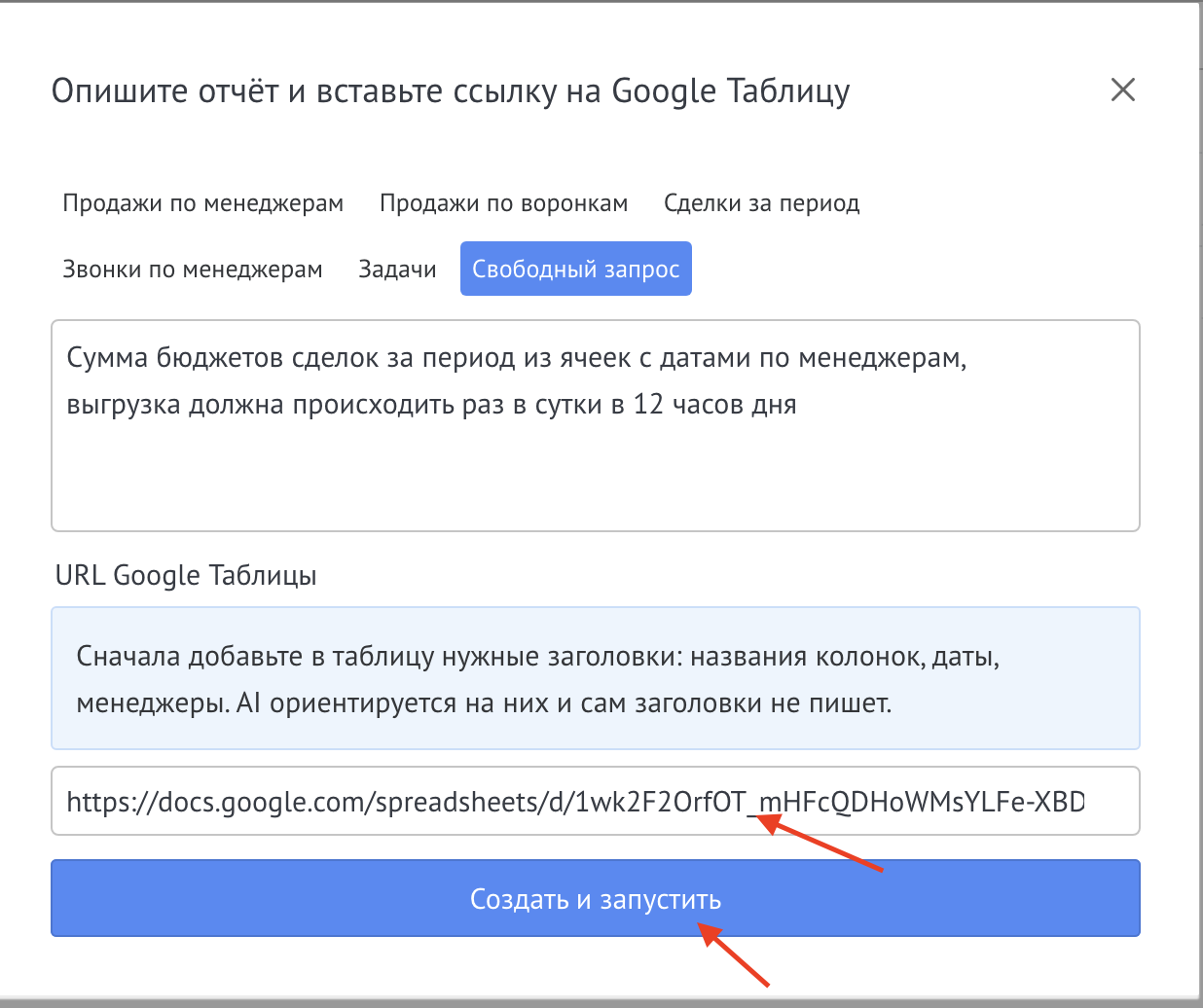Screen dimensions: 1203x1008
Task: Click the Создать и запустить button
Action: coord(596,898)
